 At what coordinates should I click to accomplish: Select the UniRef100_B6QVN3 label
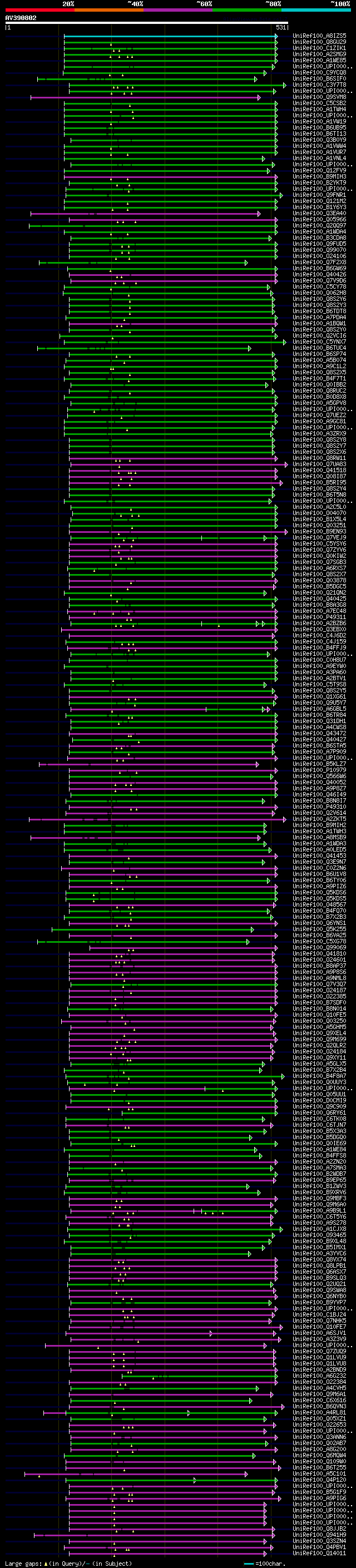click(319, 1406)
